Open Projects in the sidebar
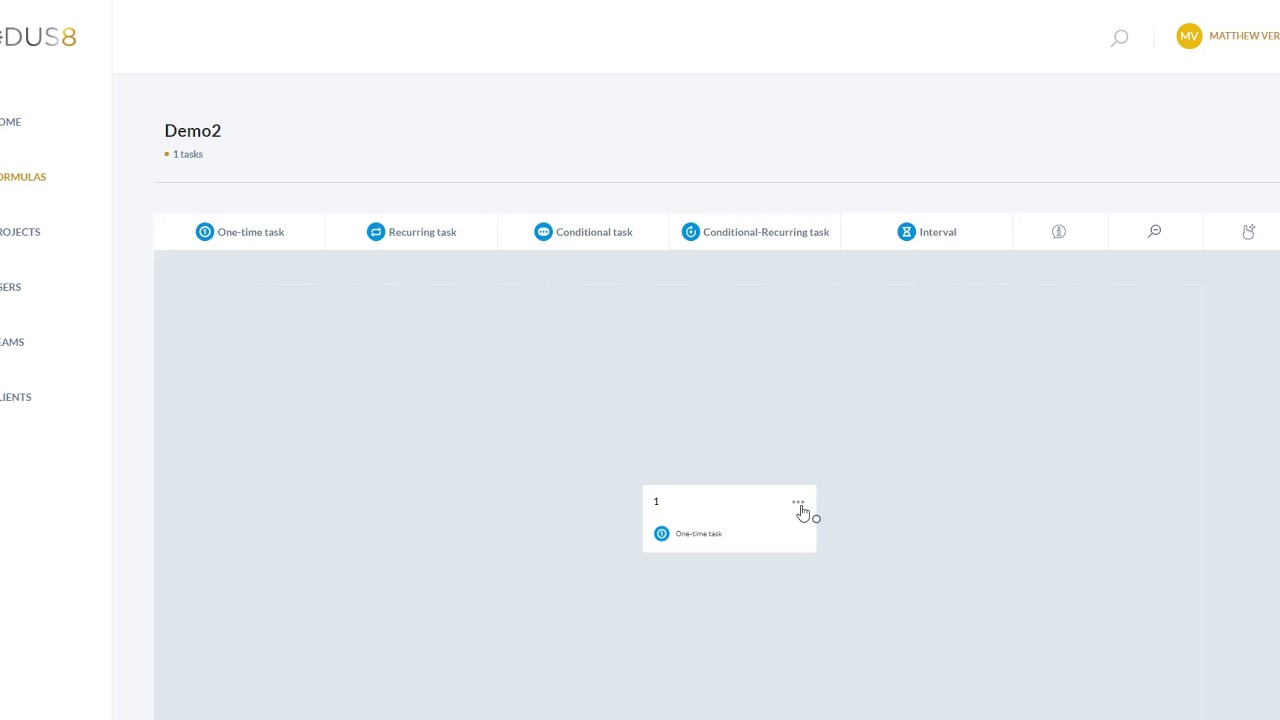 click(20, 232)
